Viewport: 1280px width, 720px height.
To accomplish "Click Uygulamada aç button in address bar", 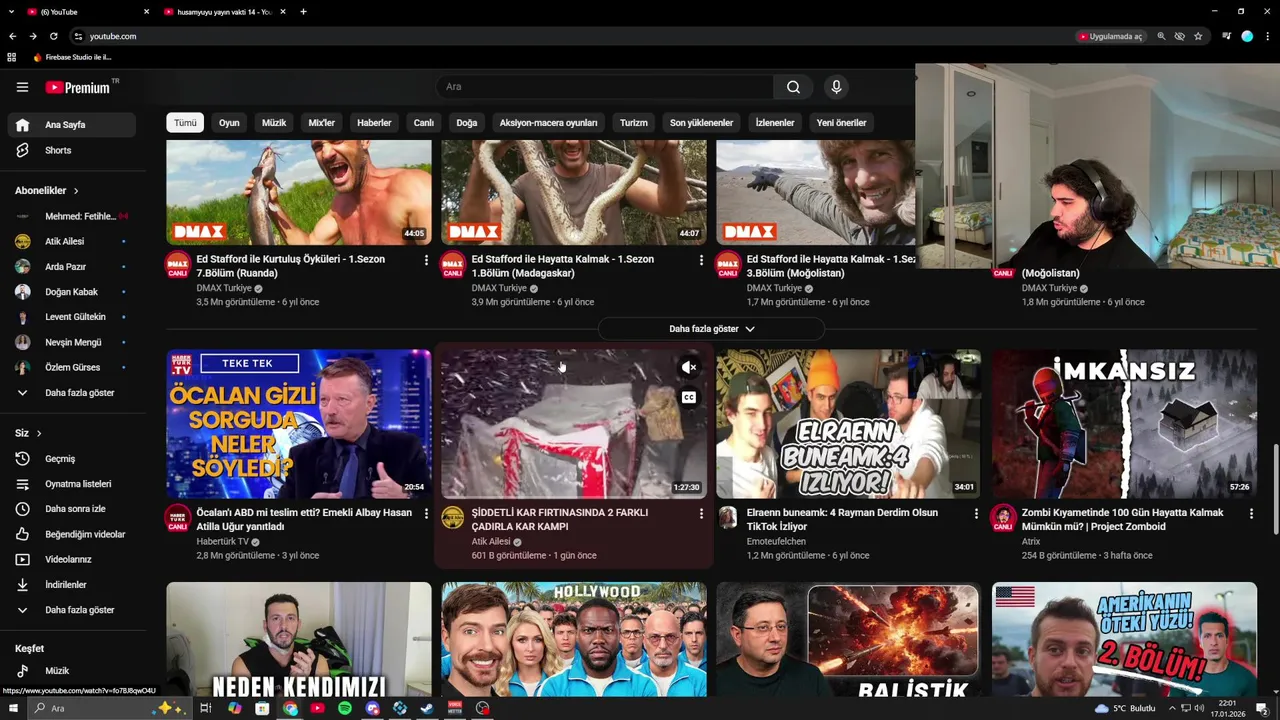I will pos(1110,36).
